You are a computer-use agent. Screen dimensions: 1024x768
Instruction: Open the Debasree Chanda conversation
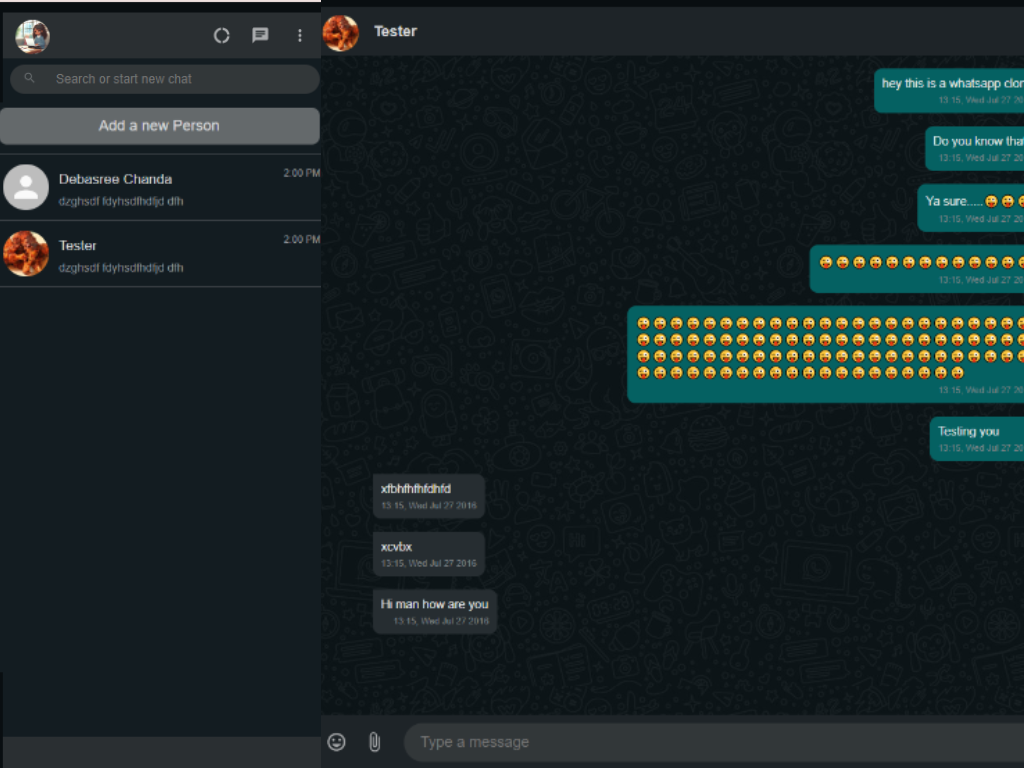160,187
